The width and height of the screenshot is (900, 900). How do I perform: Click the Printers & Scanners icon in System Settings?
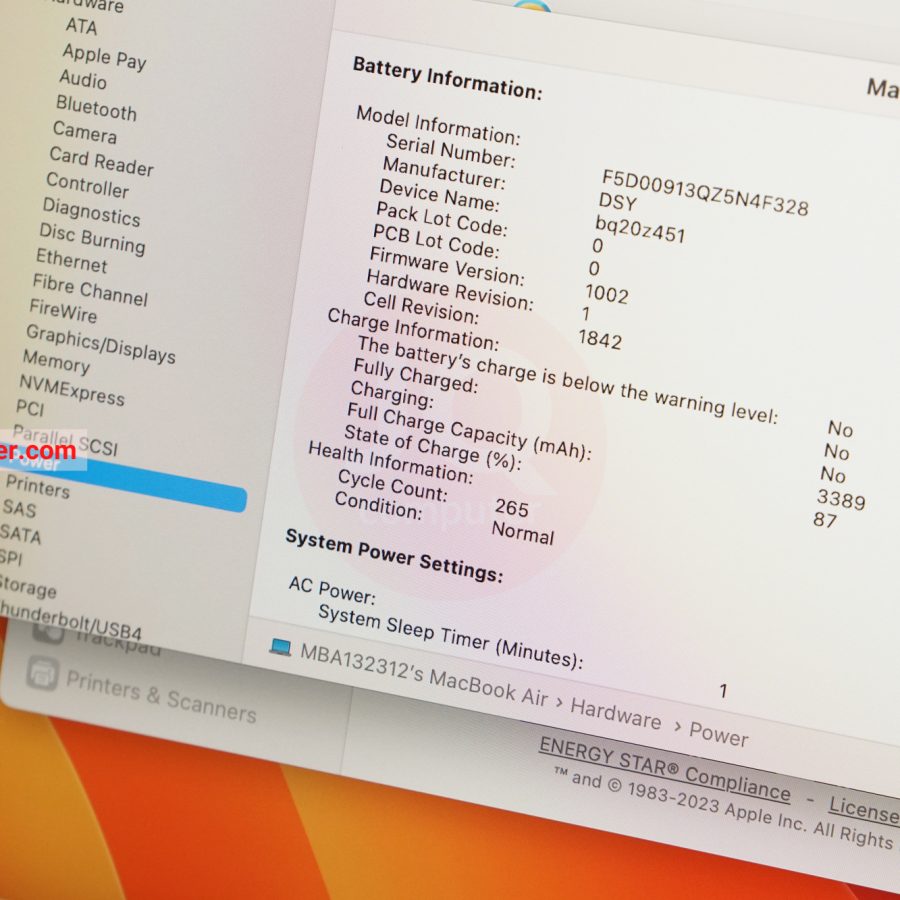click(42, 673)
